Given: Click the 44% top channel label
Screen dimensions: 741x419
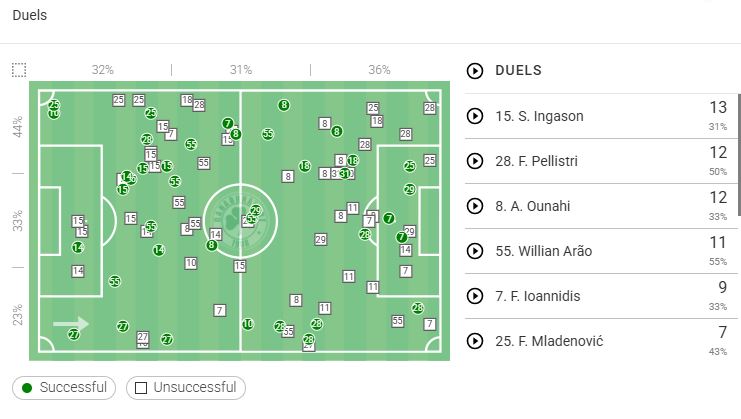Looking at the screenshot, I should pyautogui.click(x=18, y=127).
